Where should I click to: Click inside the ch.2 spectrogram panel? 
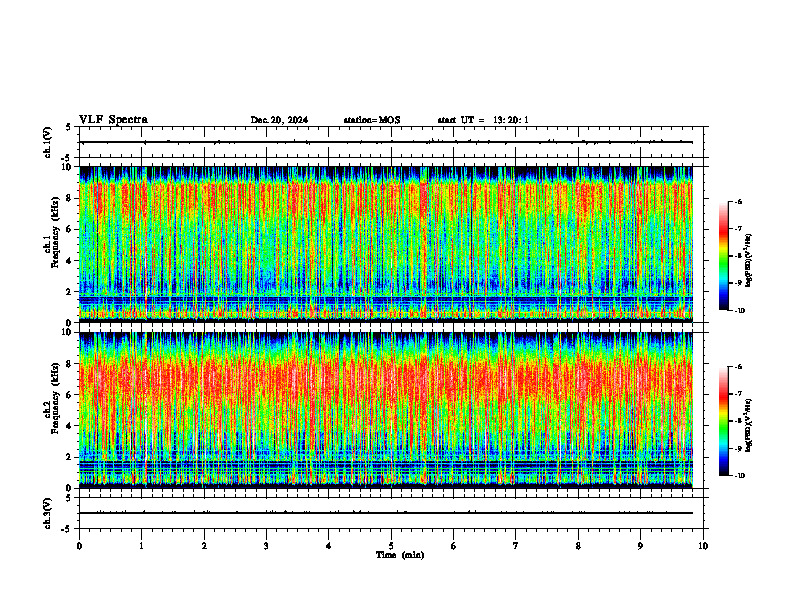(x=386, y=410)
